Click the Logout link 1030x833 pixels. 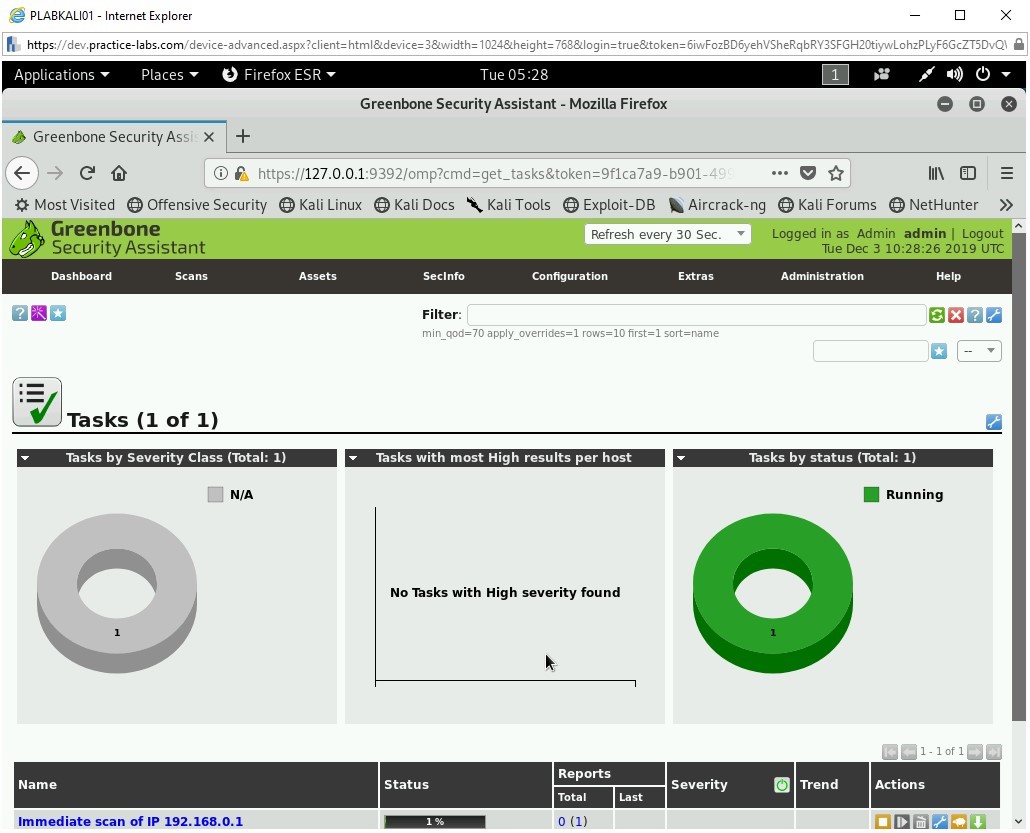(982, 233)
